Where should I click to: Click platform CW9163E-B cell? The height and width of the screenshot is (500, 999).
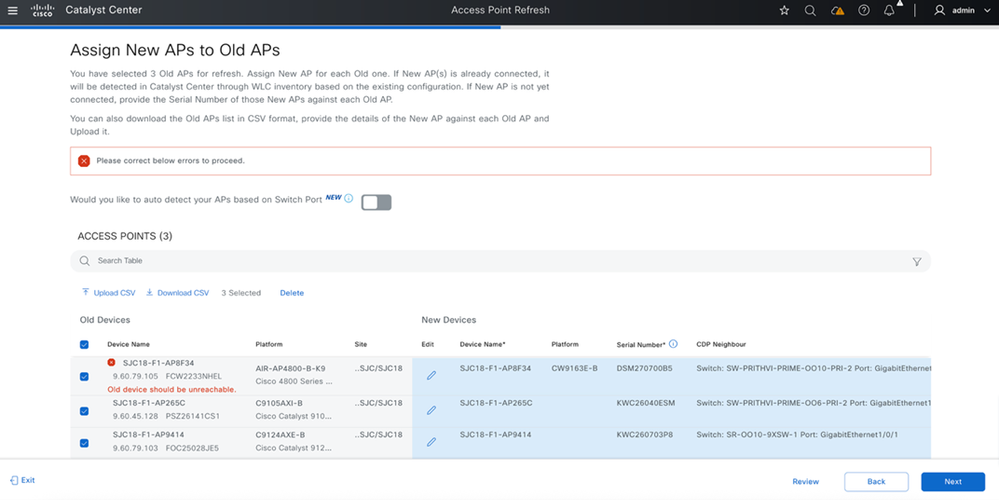(575, 368)
